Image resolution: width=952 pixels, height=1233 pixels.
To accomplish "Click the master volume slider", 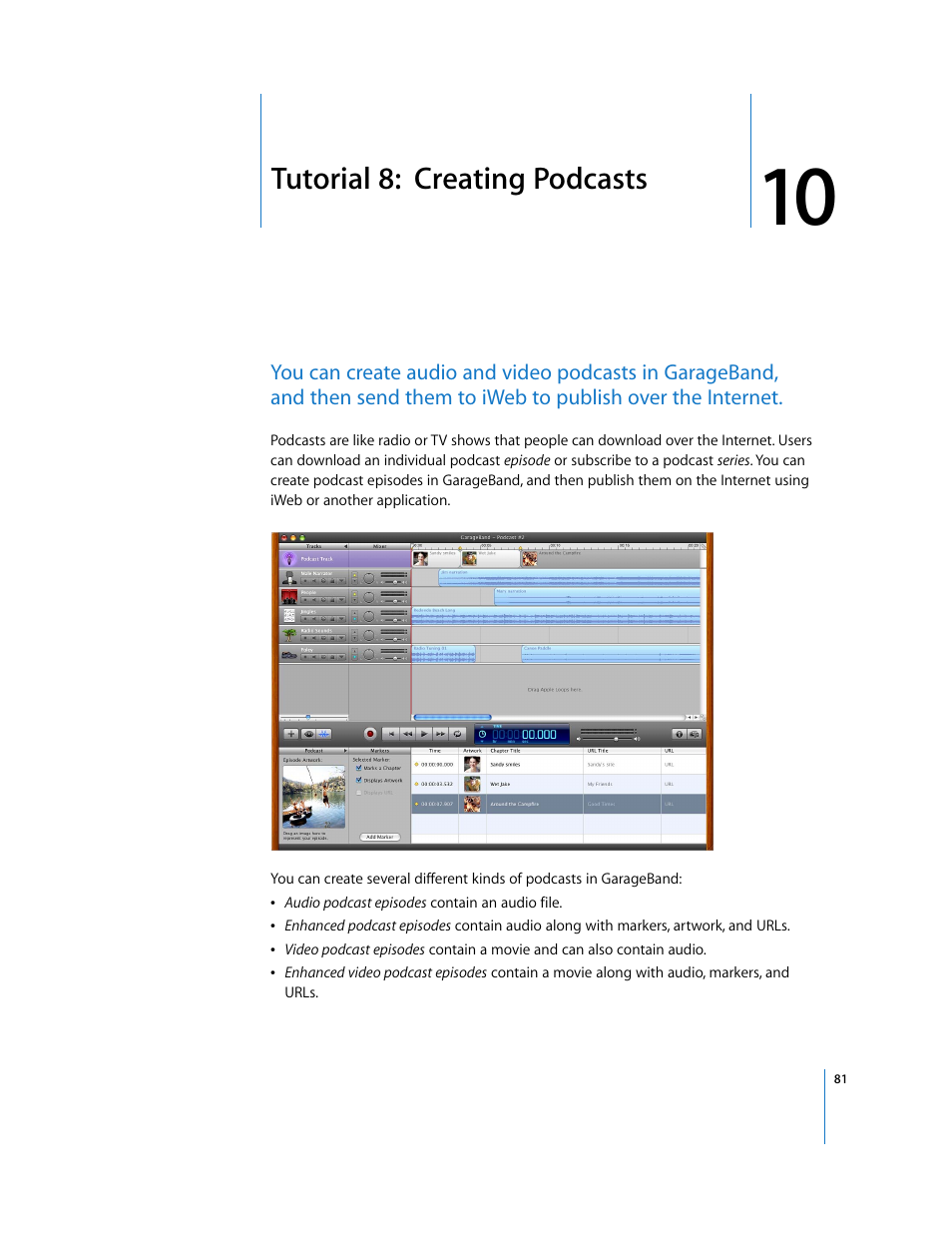I will point(609,738).
